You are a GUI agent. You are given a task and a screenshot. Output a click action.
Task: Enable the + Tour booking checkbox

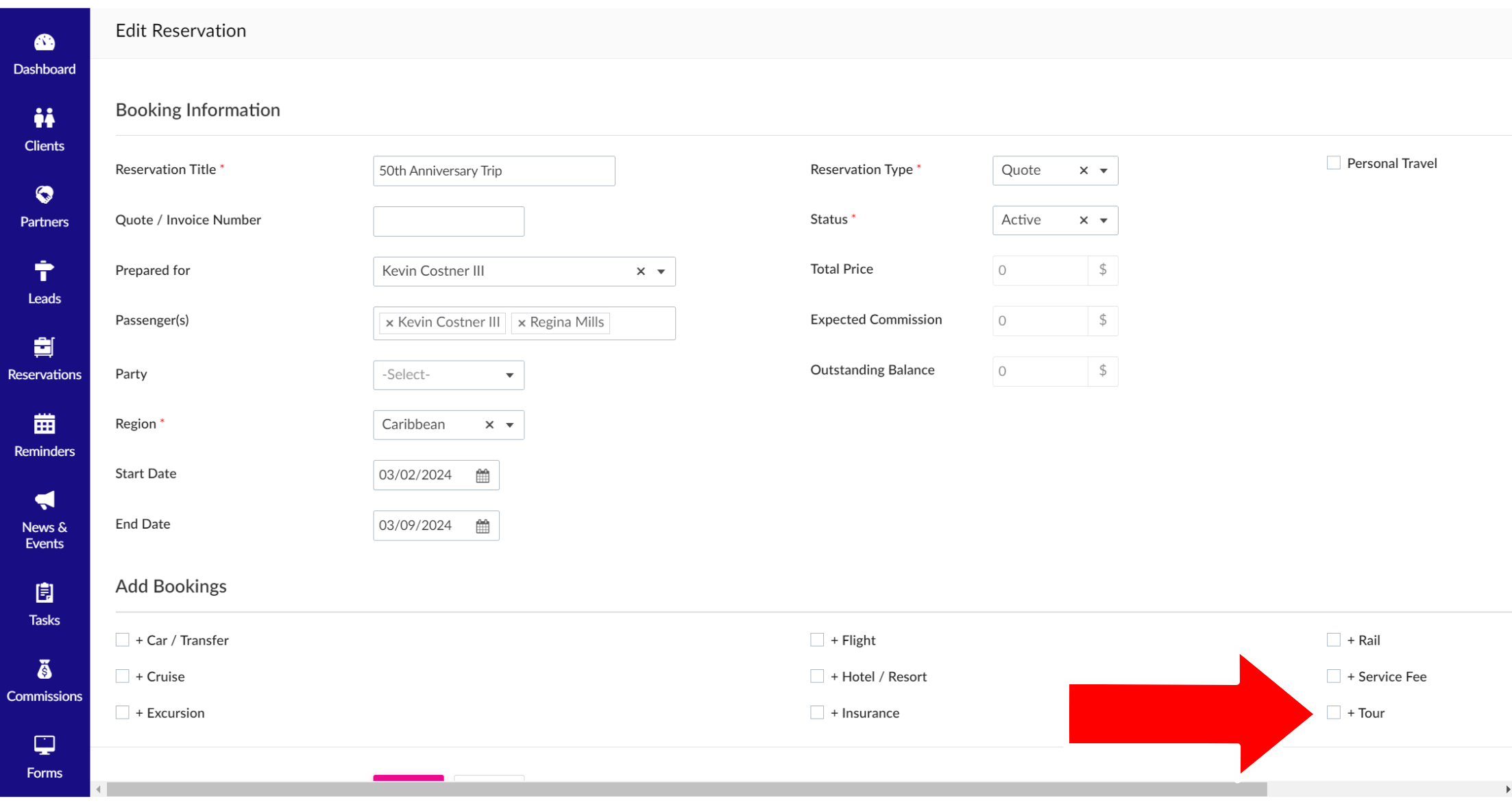1333,712
